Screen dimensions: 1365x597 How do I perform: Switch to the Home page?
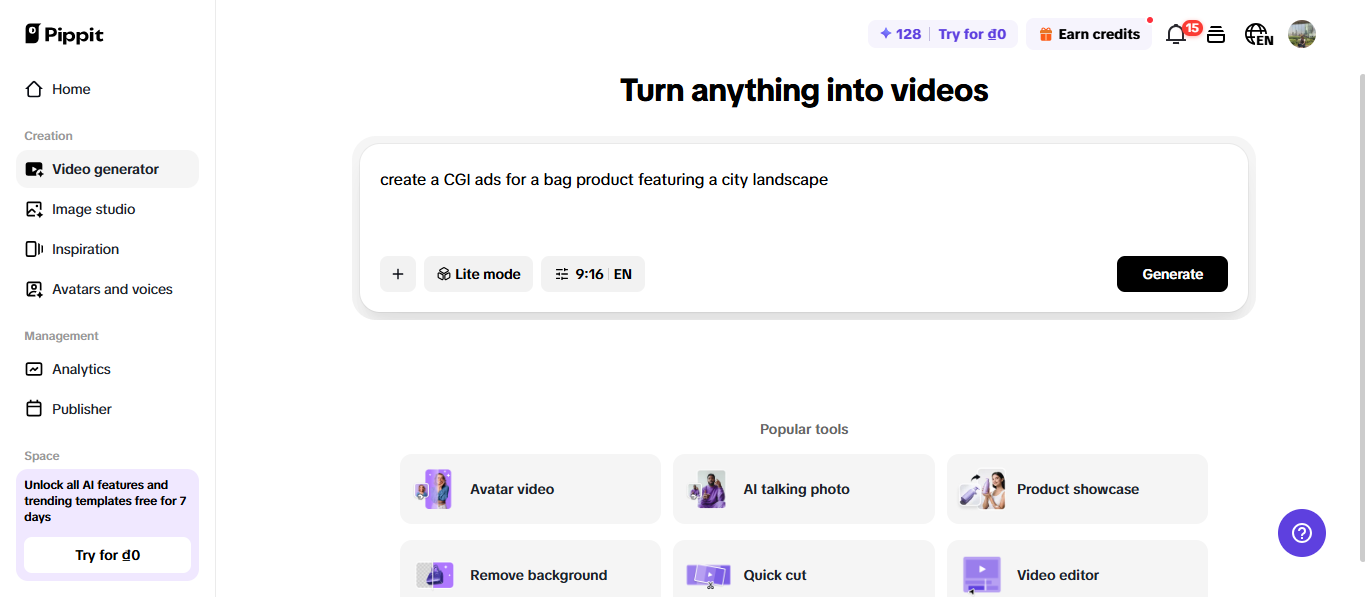(x=68, y=88)
